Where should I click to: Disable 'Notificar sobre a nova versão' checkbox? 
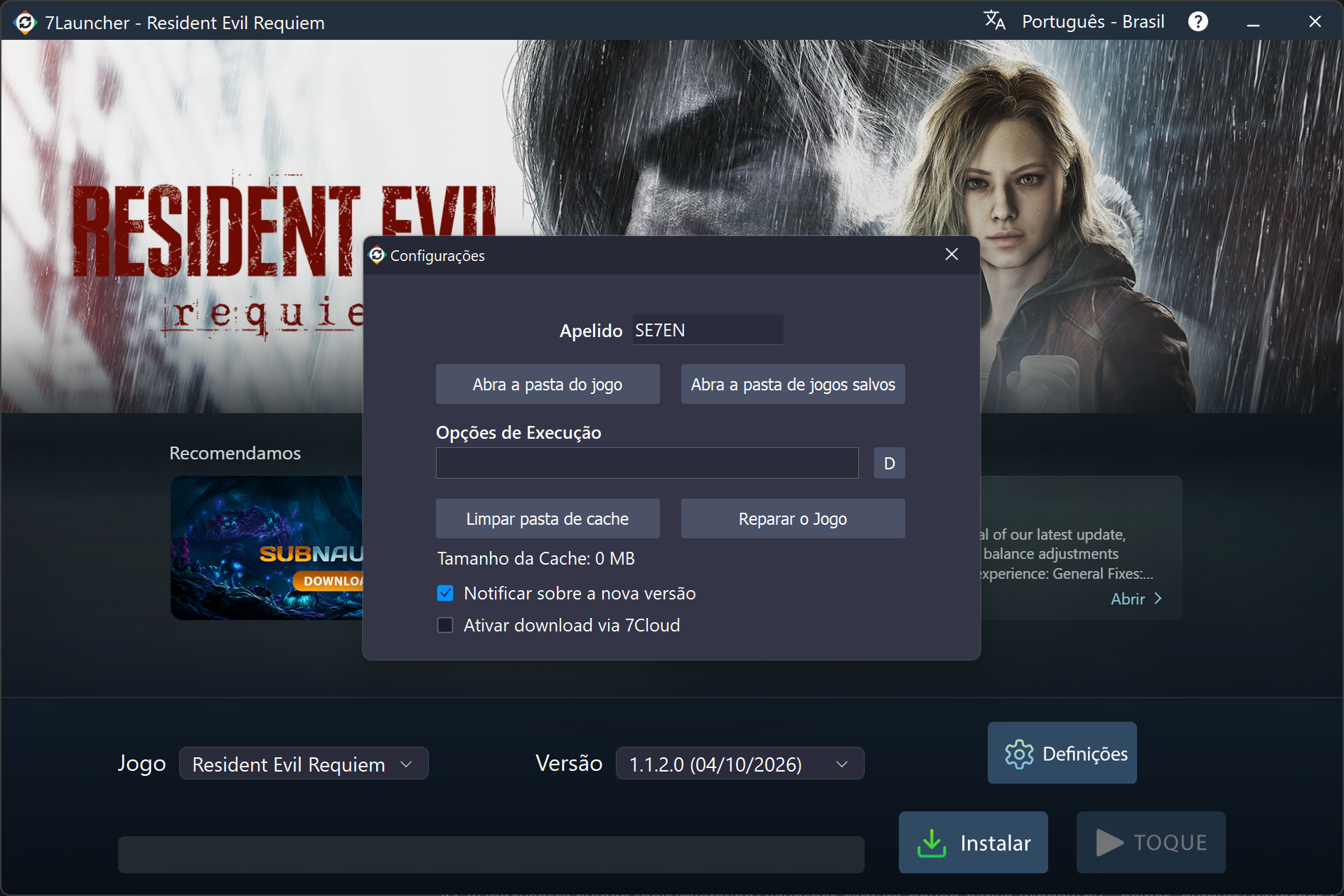pyautogui.click(x=445, y=593)
